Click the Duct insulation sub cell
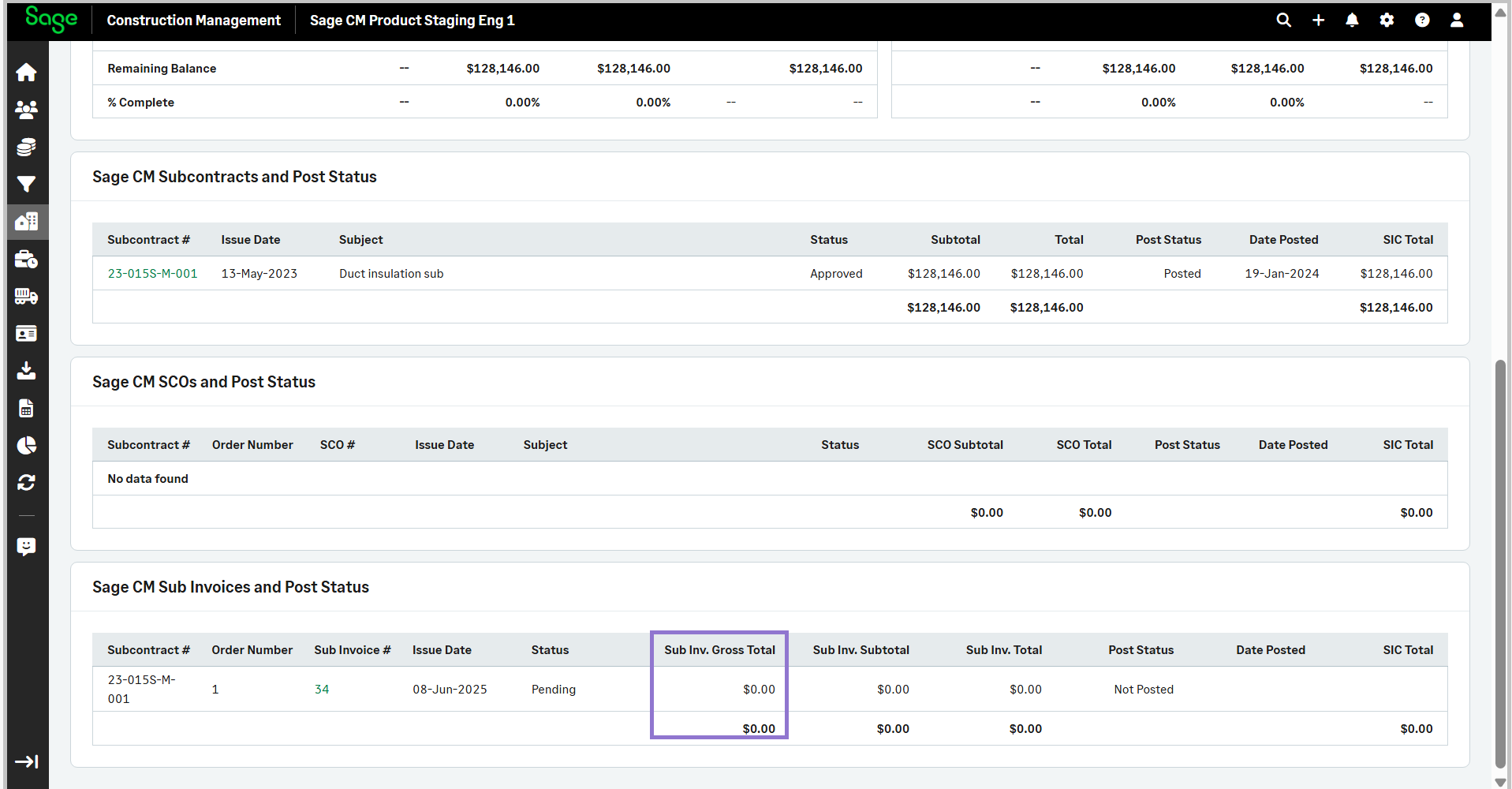This screenshot has width=1512, height=789. tap(391, 274)
